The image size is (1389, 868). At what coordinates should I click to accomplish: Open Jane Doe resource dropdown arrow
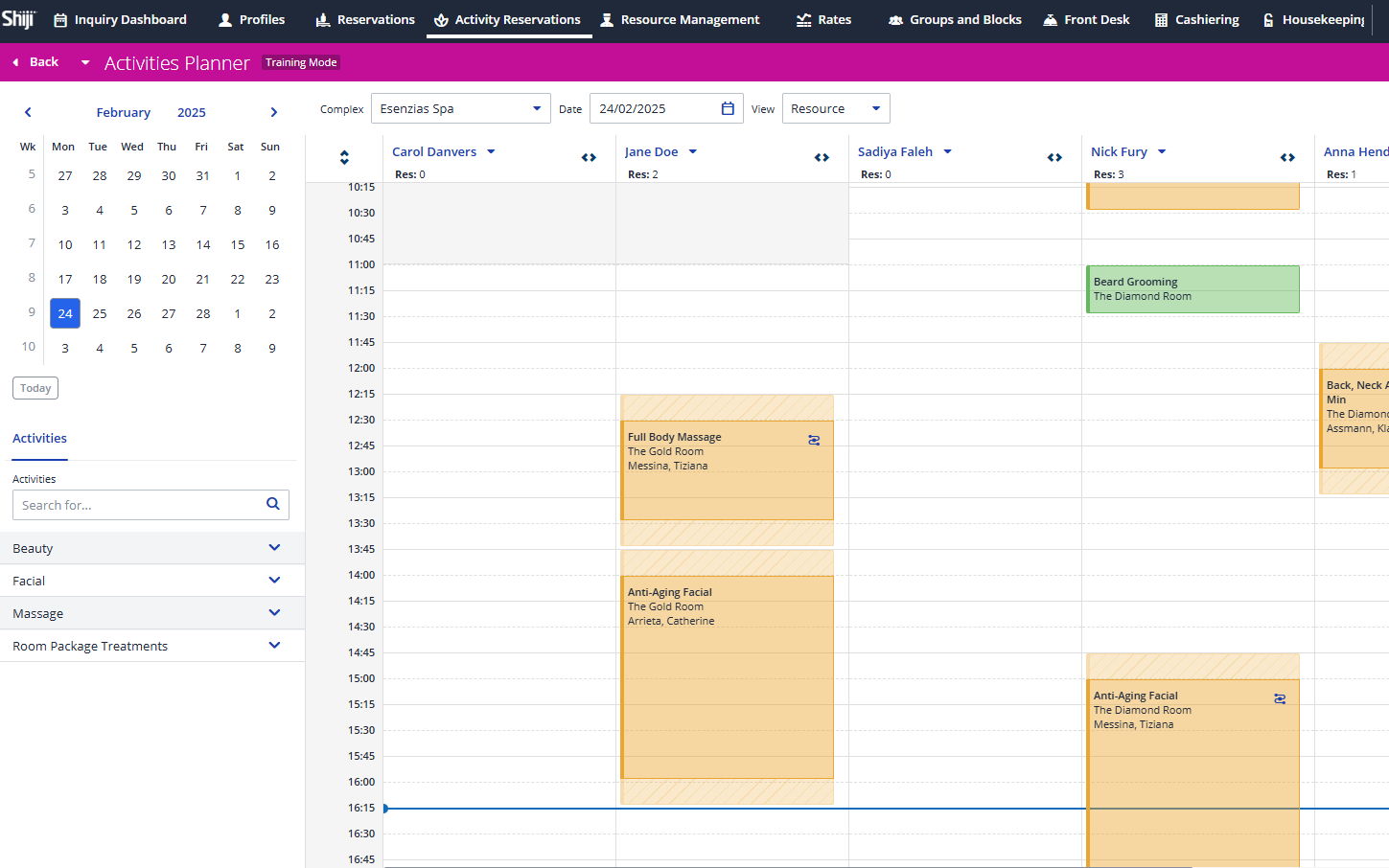click(x=692, y=151)
